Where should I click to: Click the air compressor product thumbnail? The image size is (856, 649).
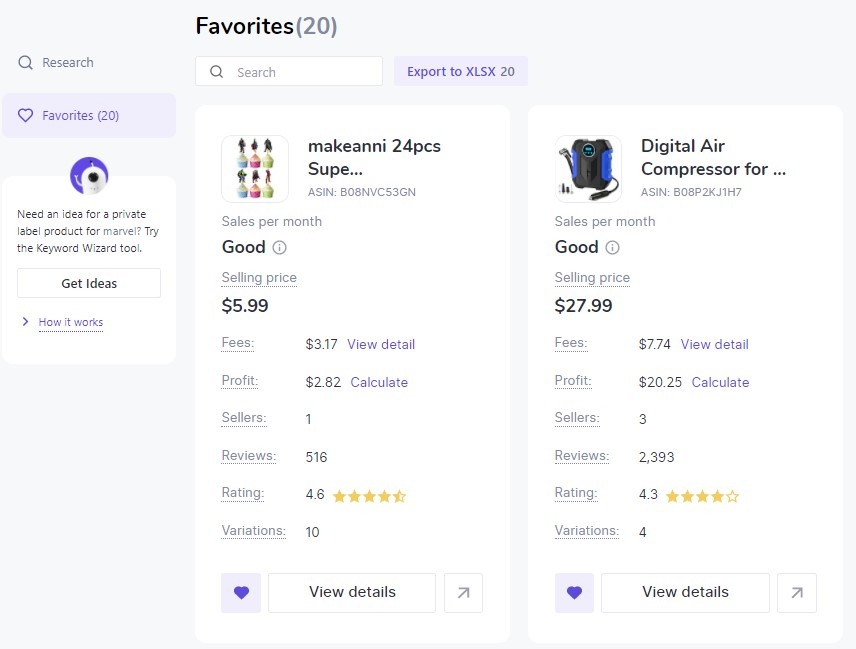588,169
